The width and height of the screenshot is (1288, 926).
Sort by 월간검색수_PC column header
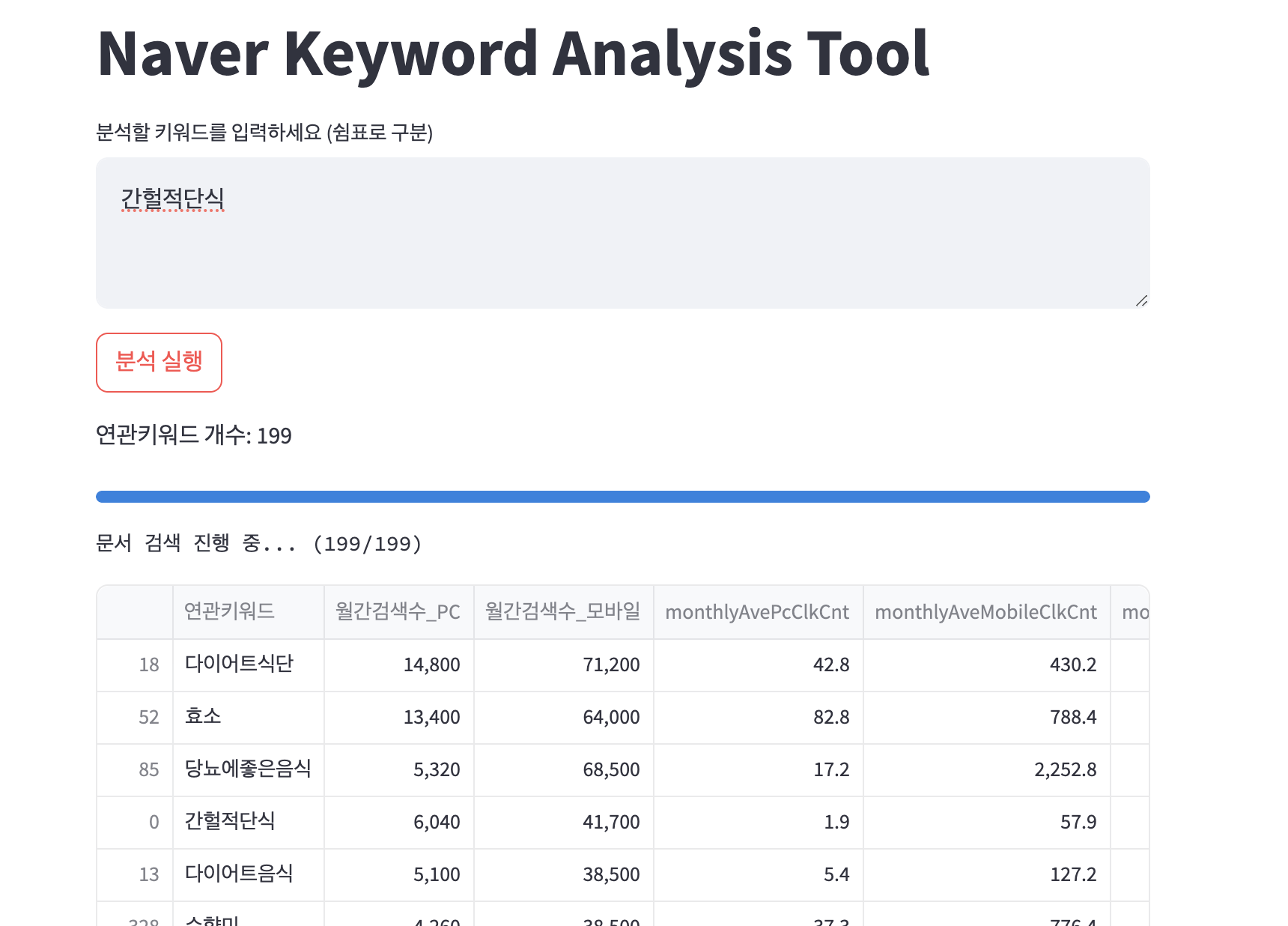[x=398, y=612]
